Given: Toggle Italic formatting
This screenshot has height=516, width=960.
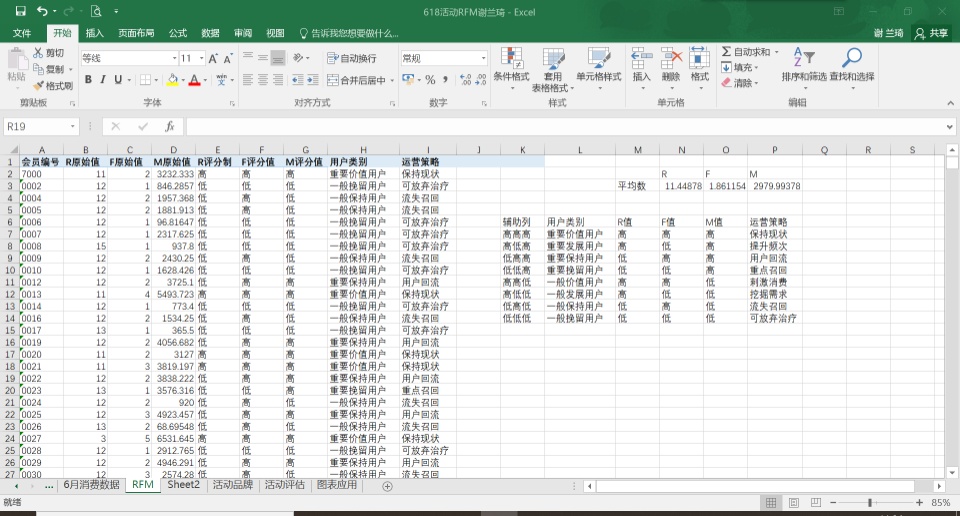Looking at the screenshot, I should (x=103, y=80).
